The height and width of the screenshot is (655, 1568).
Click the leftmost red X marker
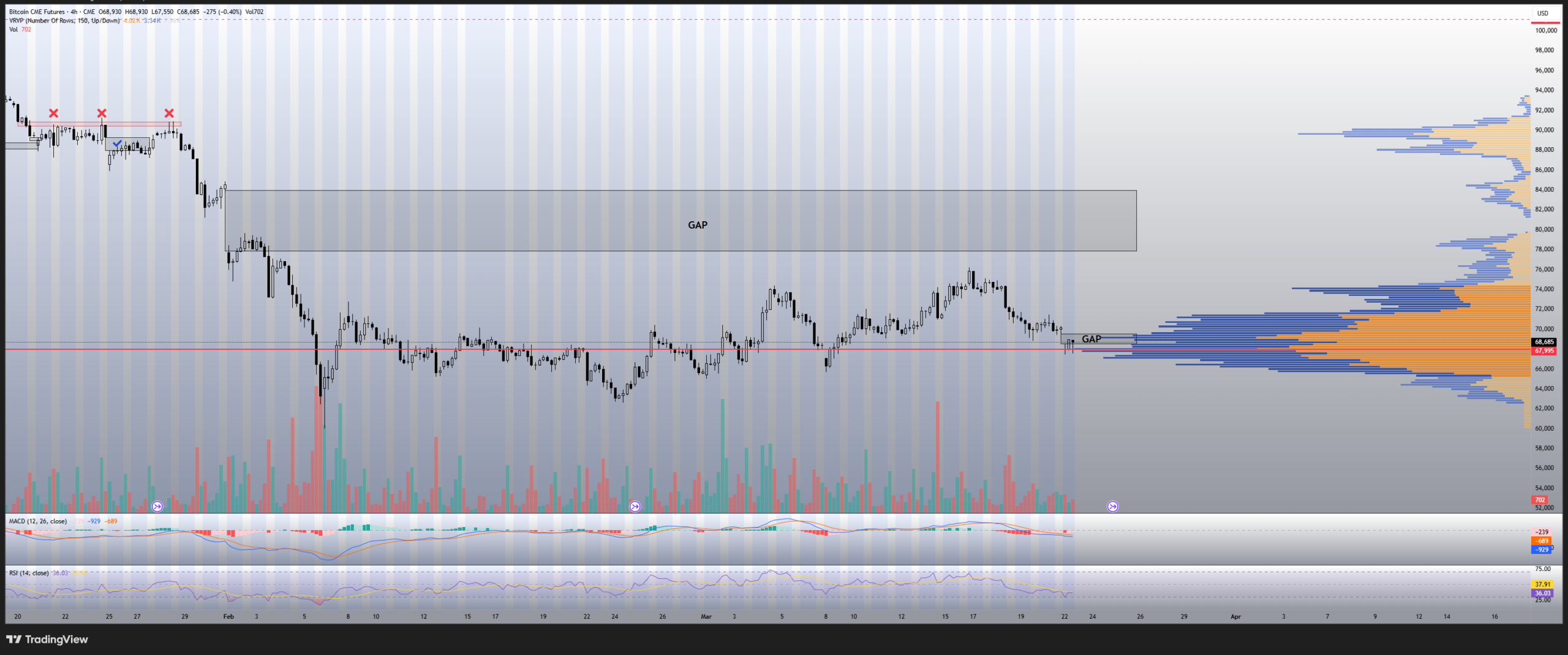(54, 113)
